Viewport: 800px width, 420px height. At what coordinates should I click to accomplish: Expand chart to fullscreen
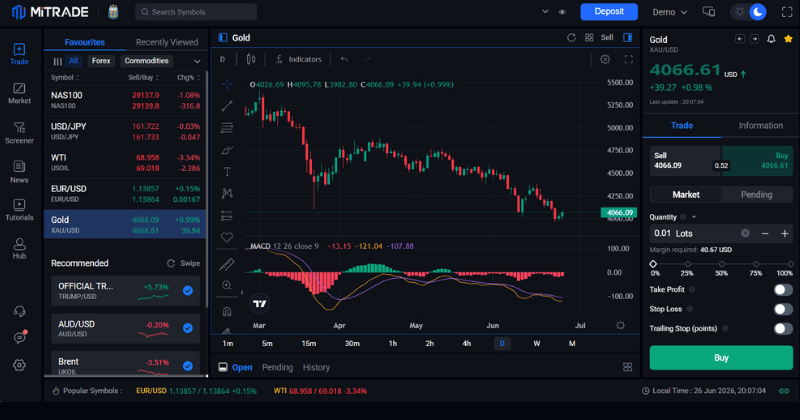(629, 60)
